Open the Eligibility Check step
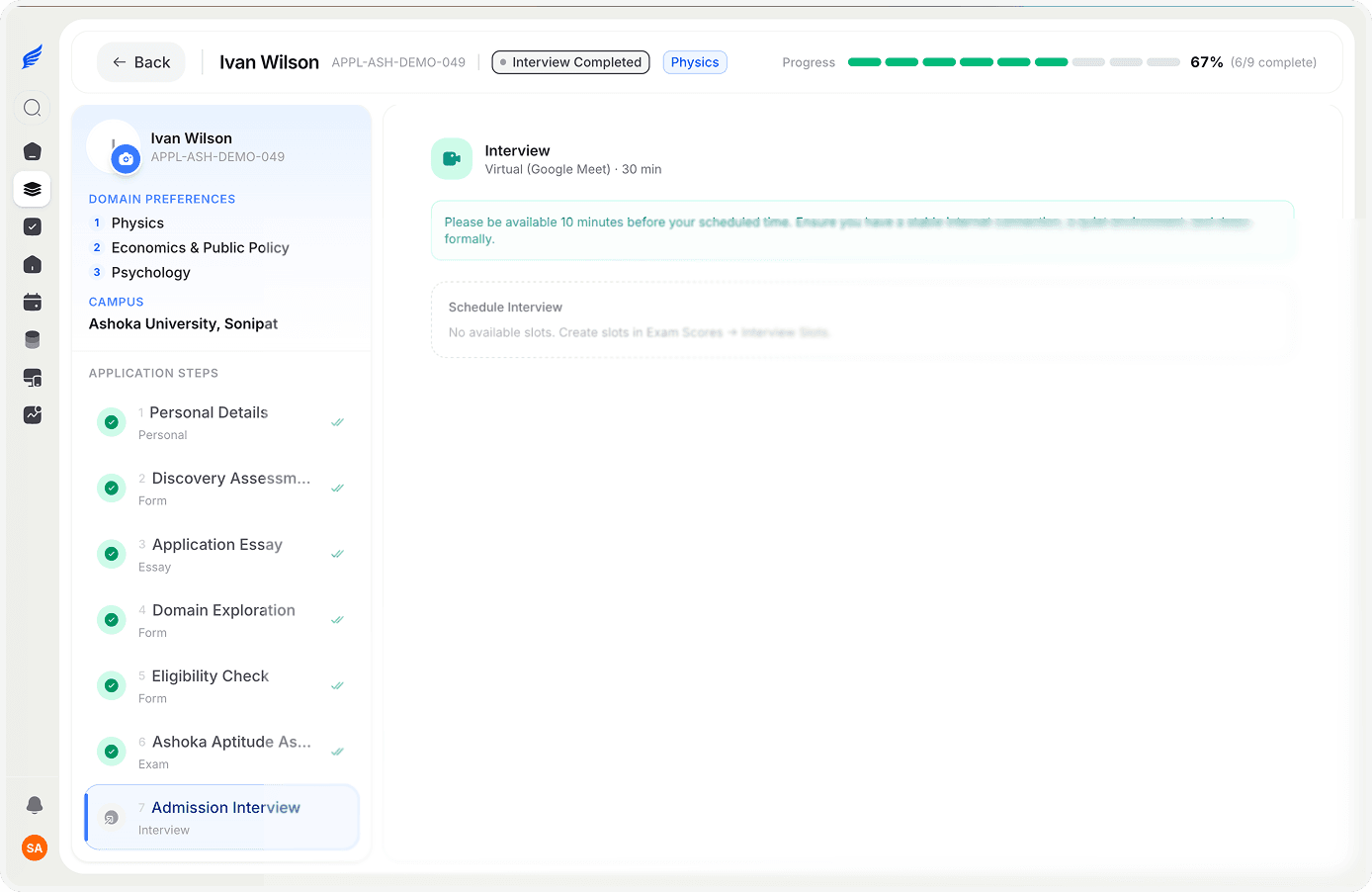Image resolution: width=1372 pixels, height=892 pixels. pyautogui.click(x=222, y=686)
